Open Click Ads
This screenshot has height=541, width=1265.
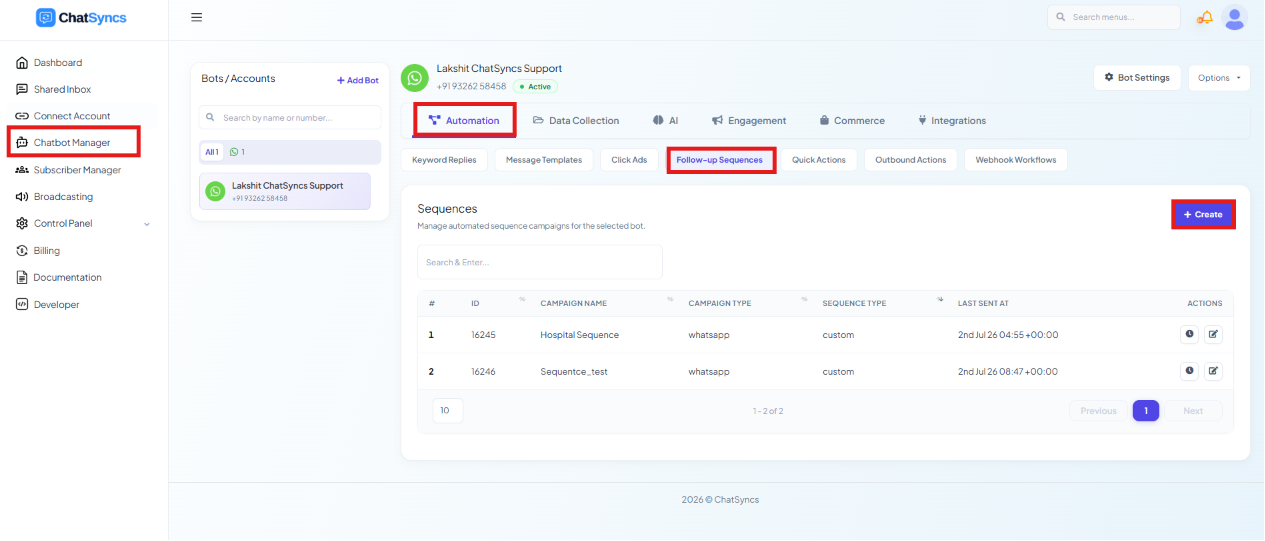pyautogui.click(x=629, y=160)
